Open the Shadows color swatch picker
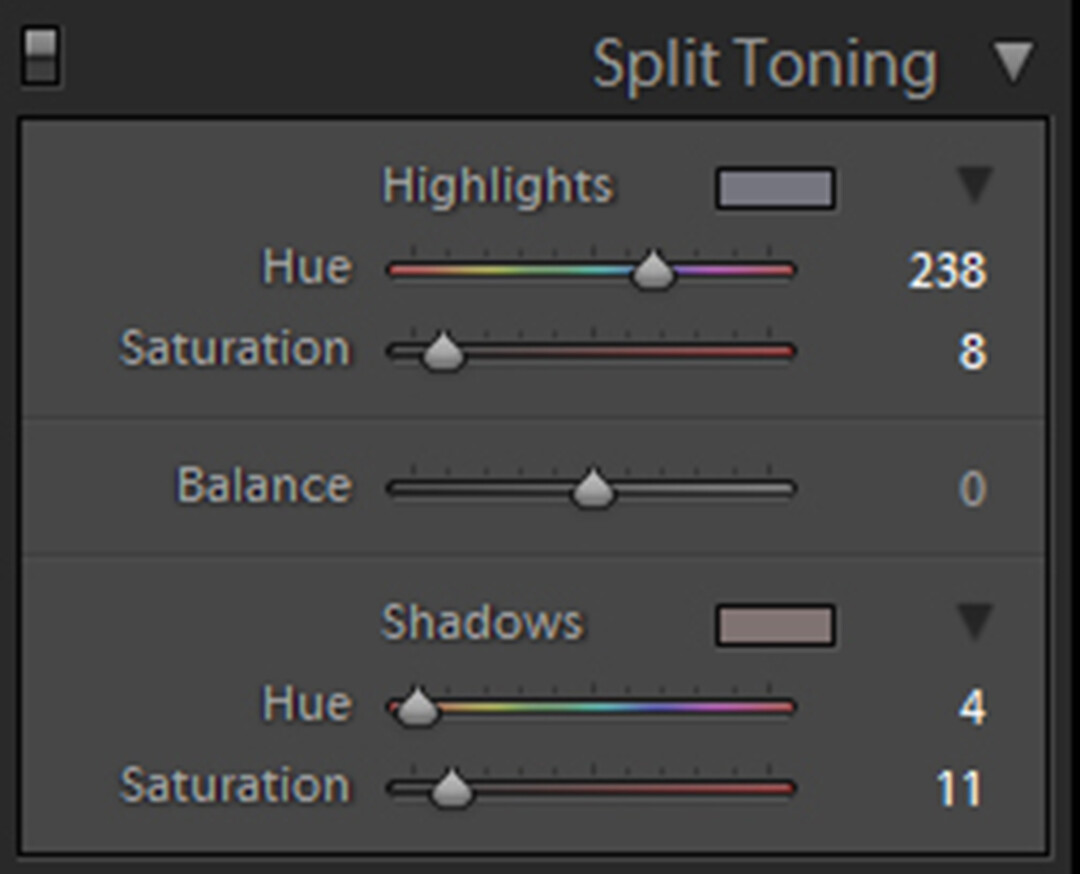Viewport: 1080px width, 874px height. pyautogui.click(x=775, y=626)
